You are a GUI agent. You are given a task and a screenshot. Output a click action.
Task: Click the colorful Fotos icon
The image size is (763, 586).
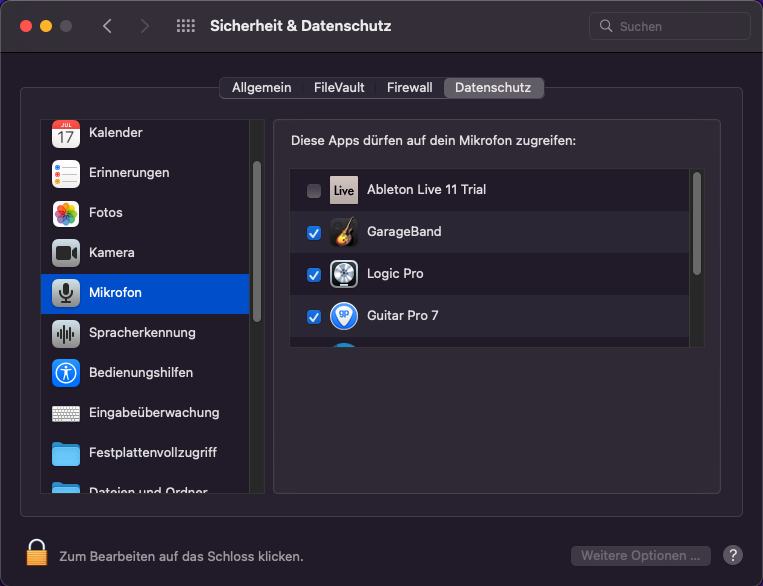tap(66, 213)
